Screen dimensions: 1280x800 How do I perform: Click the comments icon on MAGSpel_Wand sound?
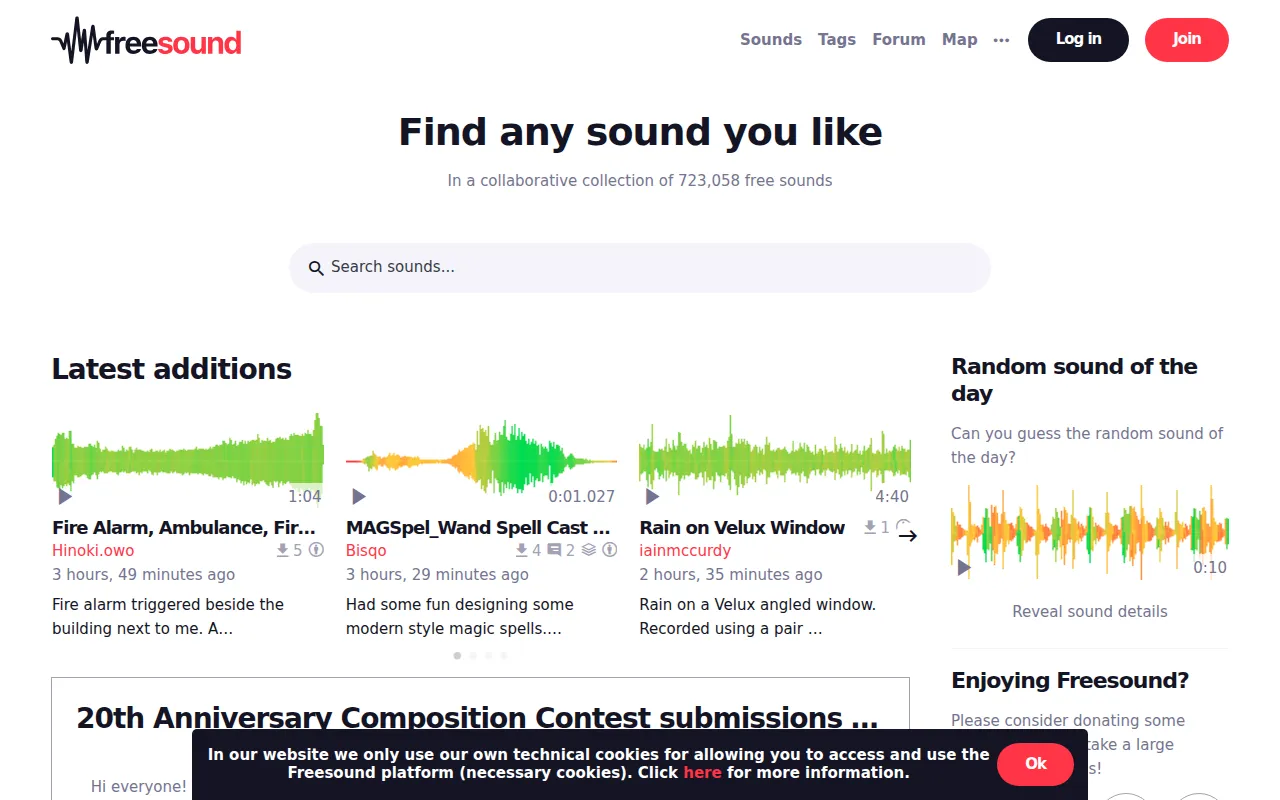pos(554,550)
